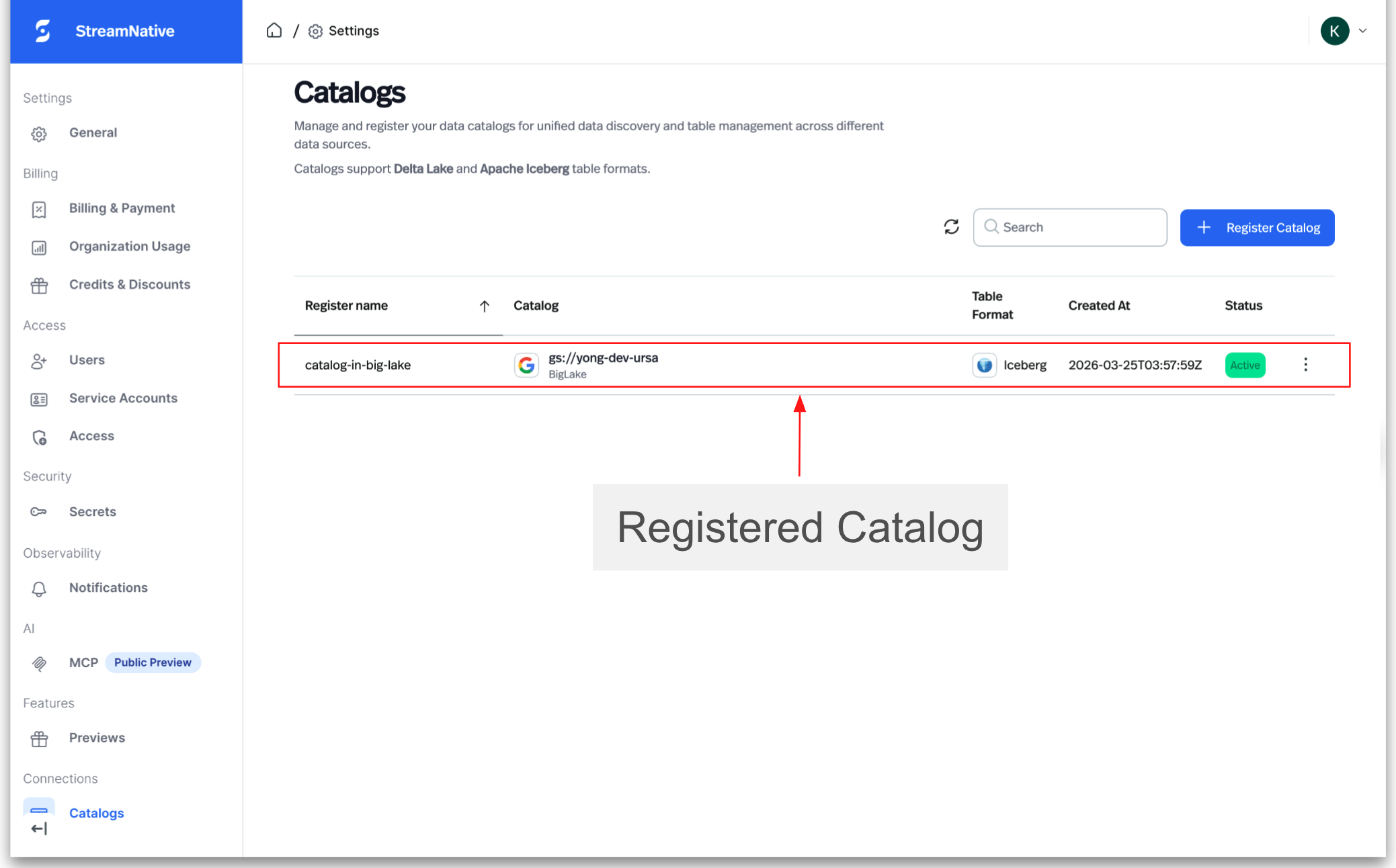Click the Register Catalog button

(1257, 228)
